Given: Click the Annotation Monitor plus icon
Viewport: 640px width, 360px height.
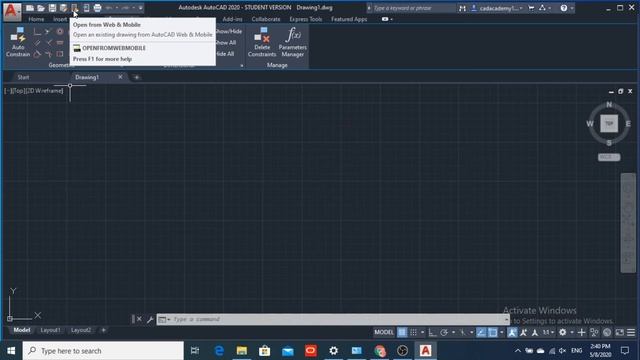Looking at the screenshot, I should (x=582, y=332).
